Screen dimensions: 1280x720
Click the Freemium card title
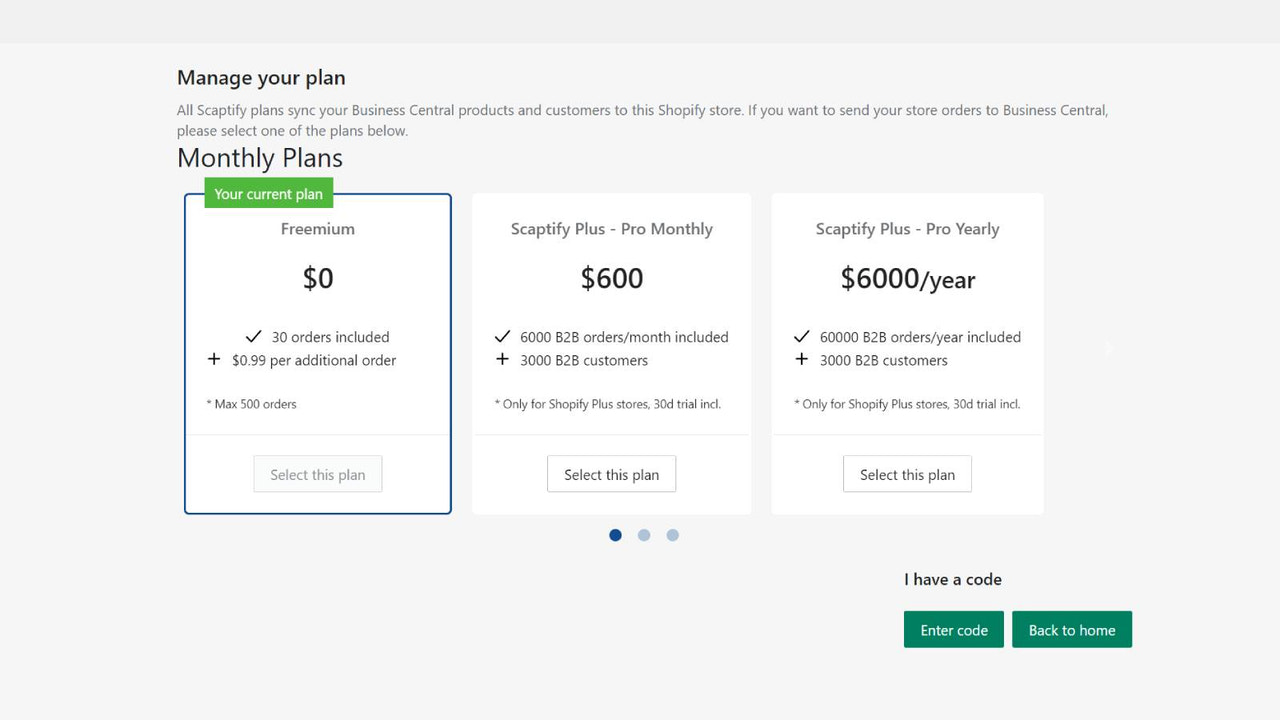(318, 229)
